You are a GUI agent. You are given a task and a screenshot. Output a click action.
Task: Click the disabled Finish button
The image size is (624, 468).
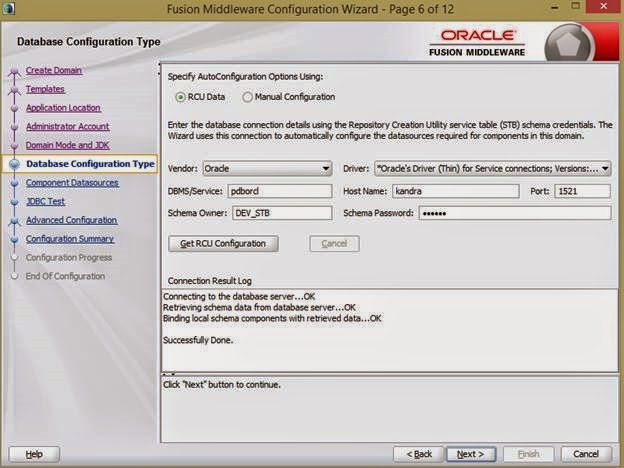(528, 454)
